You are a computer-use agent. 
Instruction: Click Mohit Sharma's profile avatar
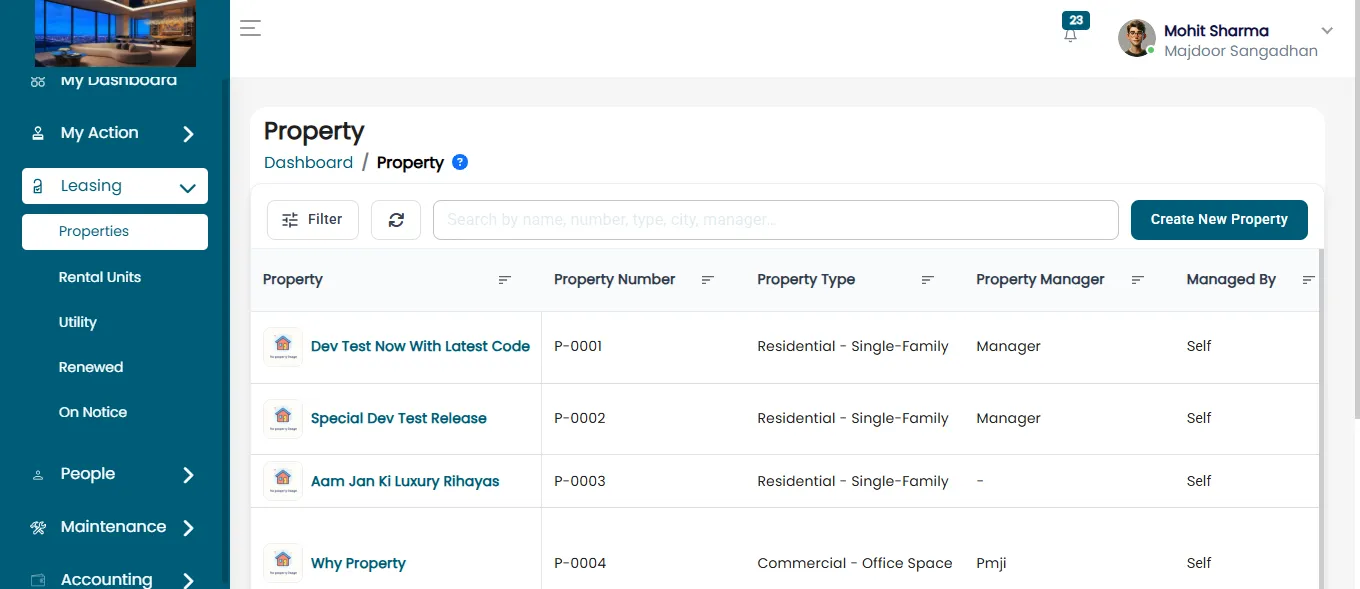pos(1136,38)
